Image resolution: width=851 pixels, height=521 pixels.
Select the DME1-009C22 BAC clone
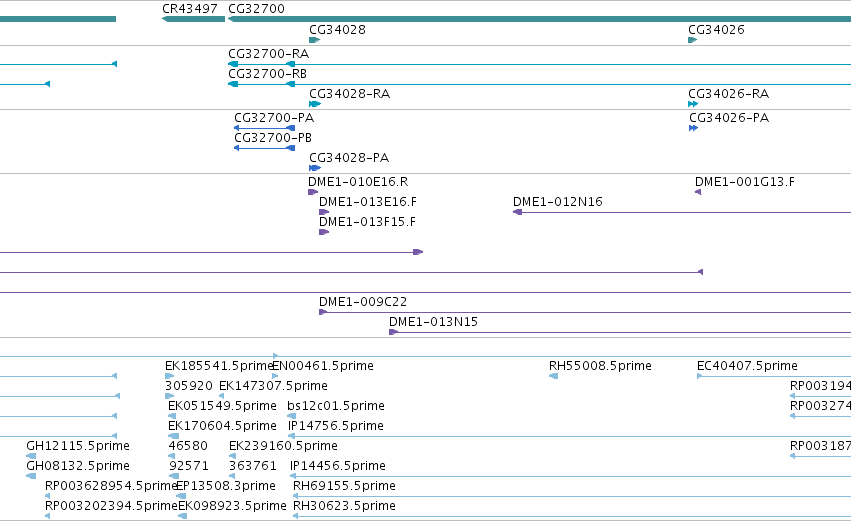585,312
